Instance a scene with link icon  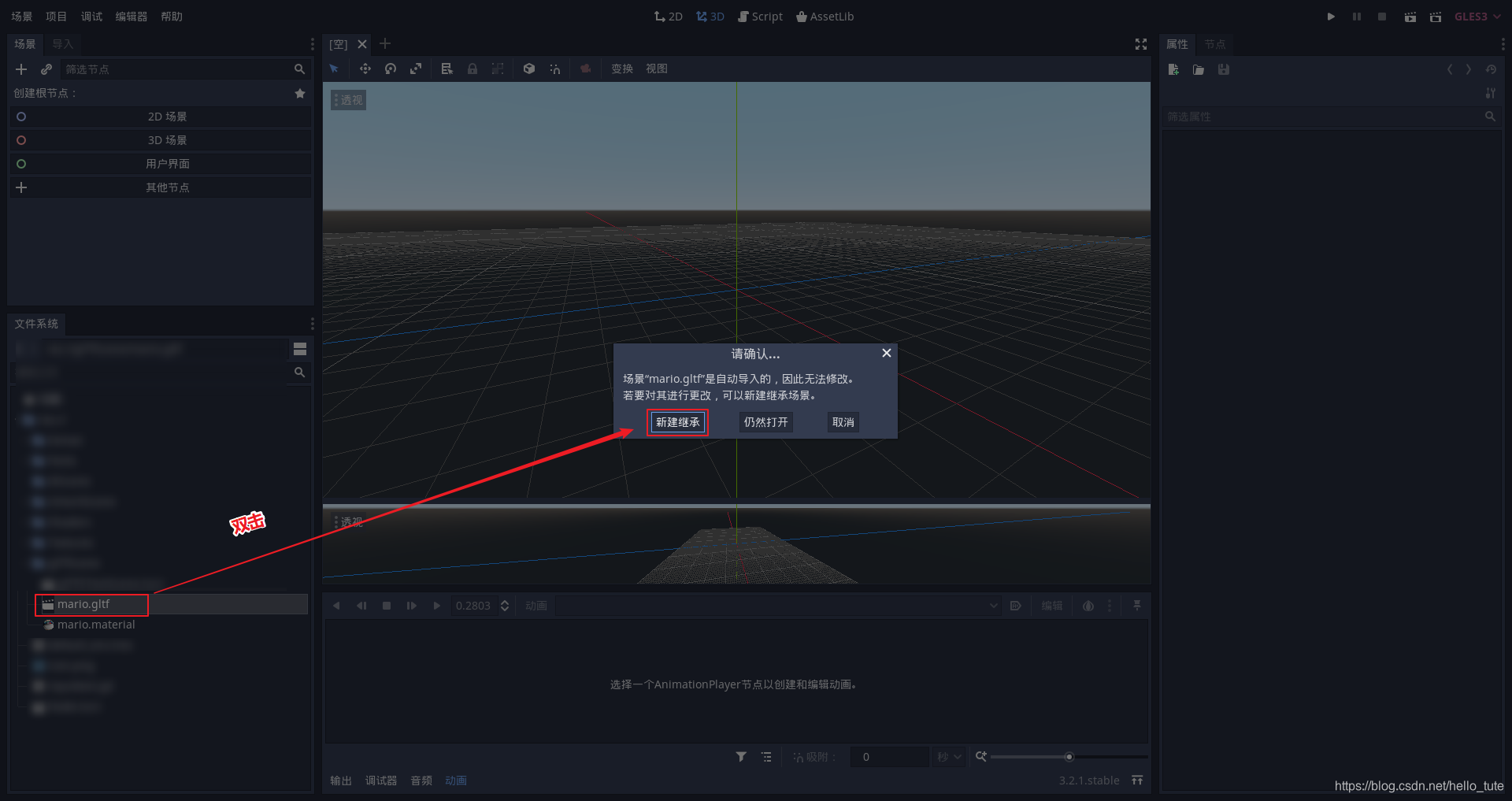coord(46,69)
